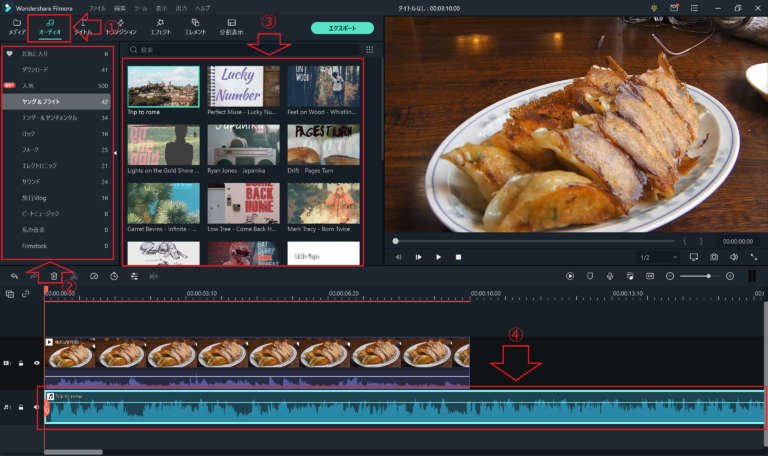Select the ロック audio category
Screen dimensions: 768x456
pyautogui.click(x=29, y=133)
